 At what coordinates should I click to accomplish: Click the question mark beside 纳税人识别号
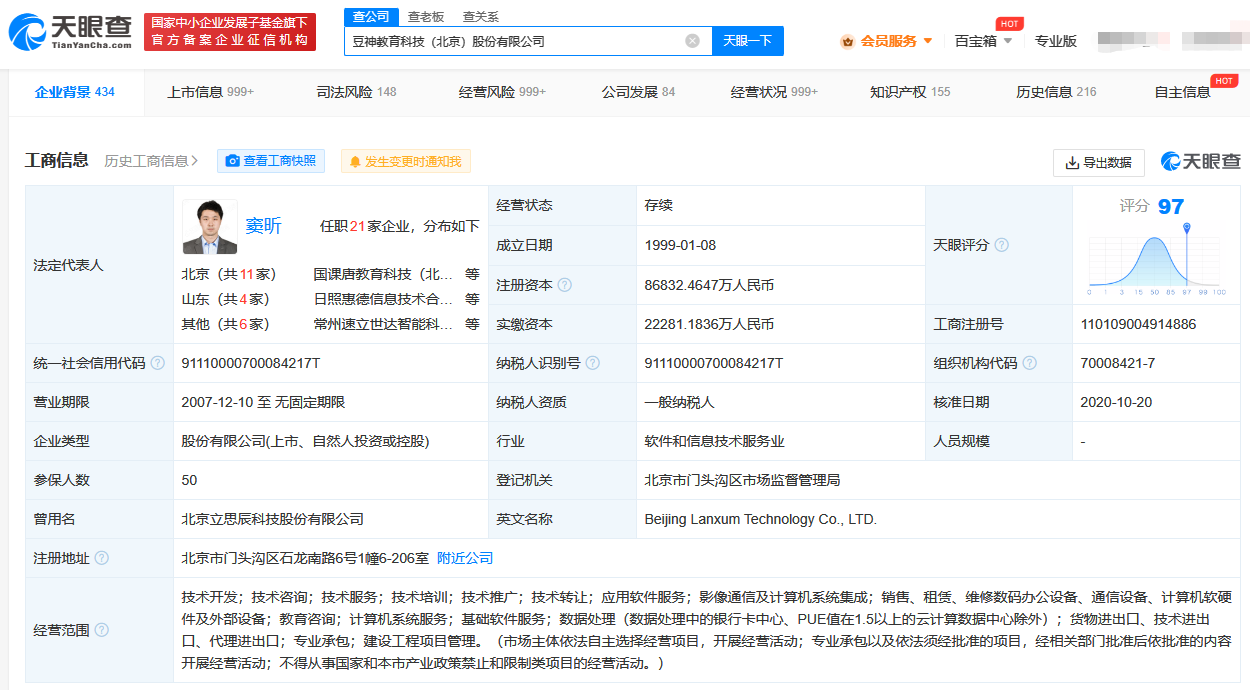[x=593, y=363]
